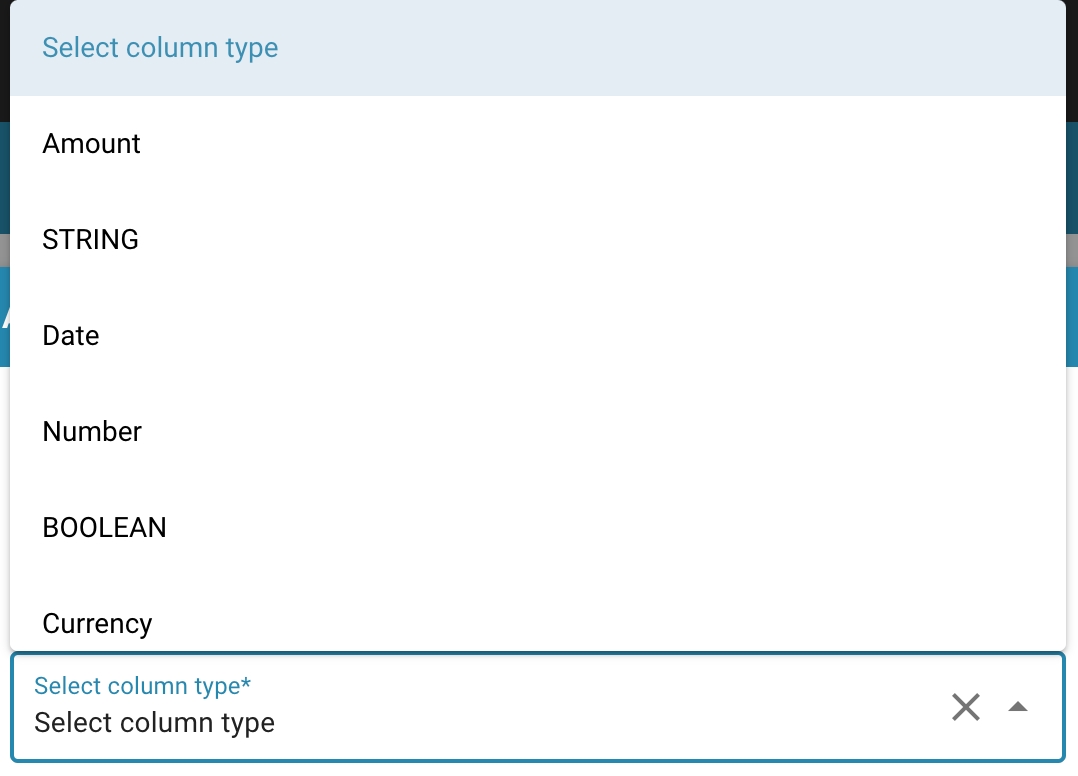Screen dimensions: 1078x776
Task: Focus the Select column type field
Action: click(480, 721)
